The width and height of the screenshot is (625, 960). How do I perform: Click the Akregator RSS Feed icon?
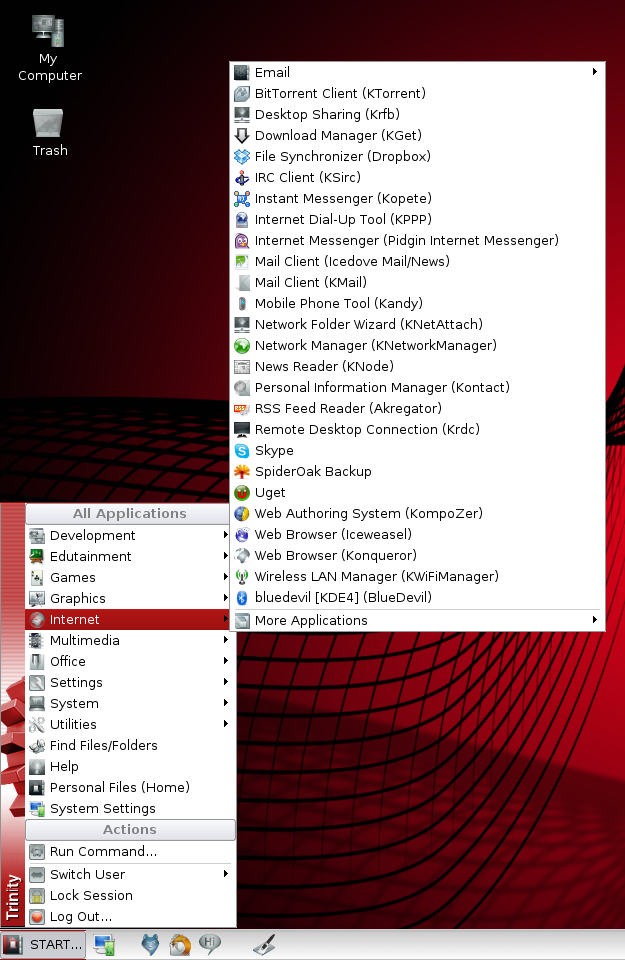tap(242, 408)
